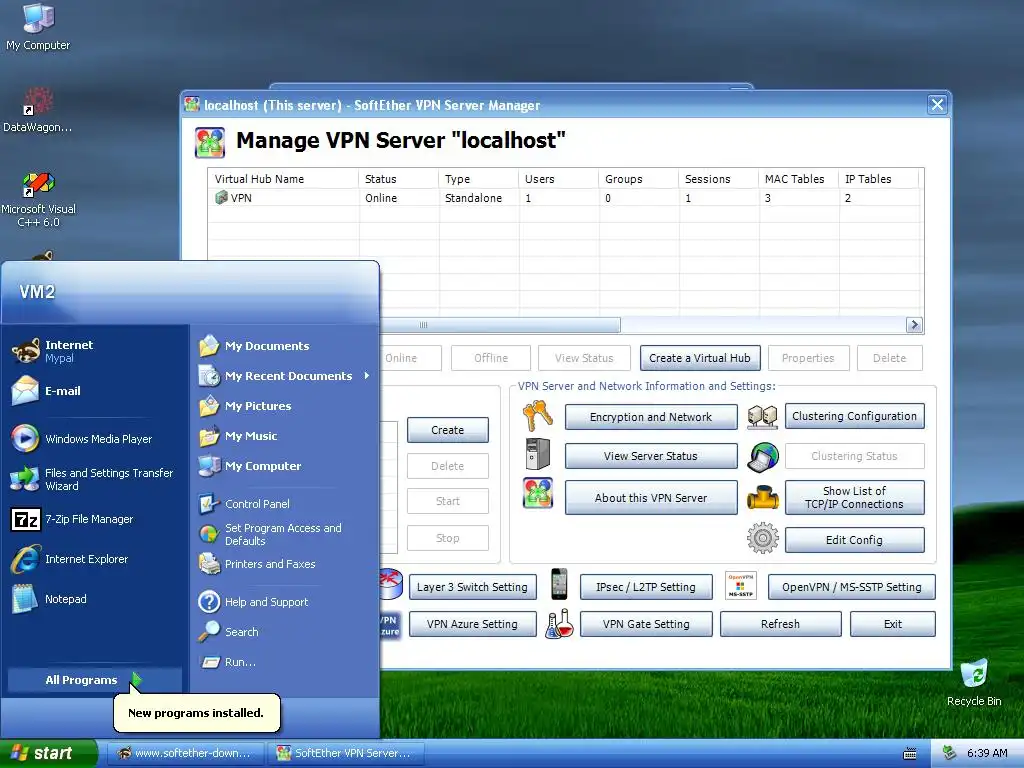The width and height of the screenshot is (1024, 768).
Task: Select the VPN hub row name
Action: pos(241,197)
